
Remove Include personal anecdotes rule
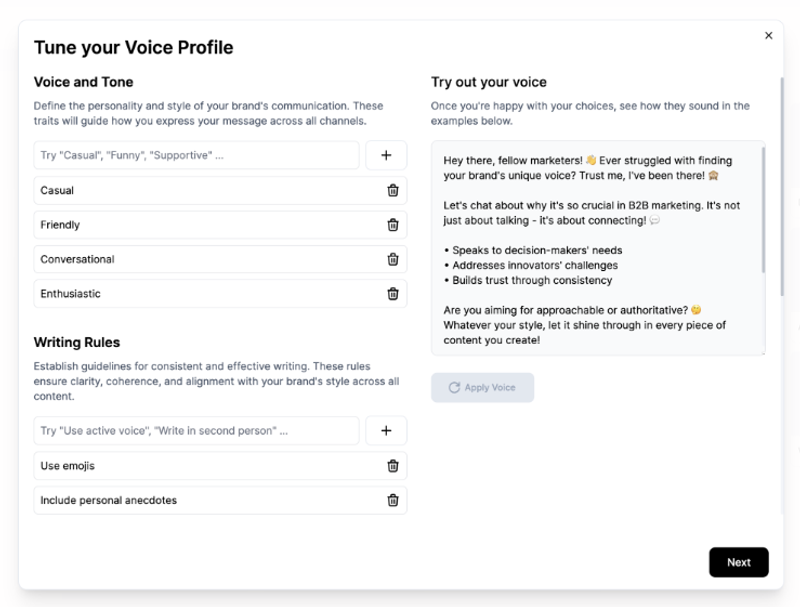tap(393, 500)
